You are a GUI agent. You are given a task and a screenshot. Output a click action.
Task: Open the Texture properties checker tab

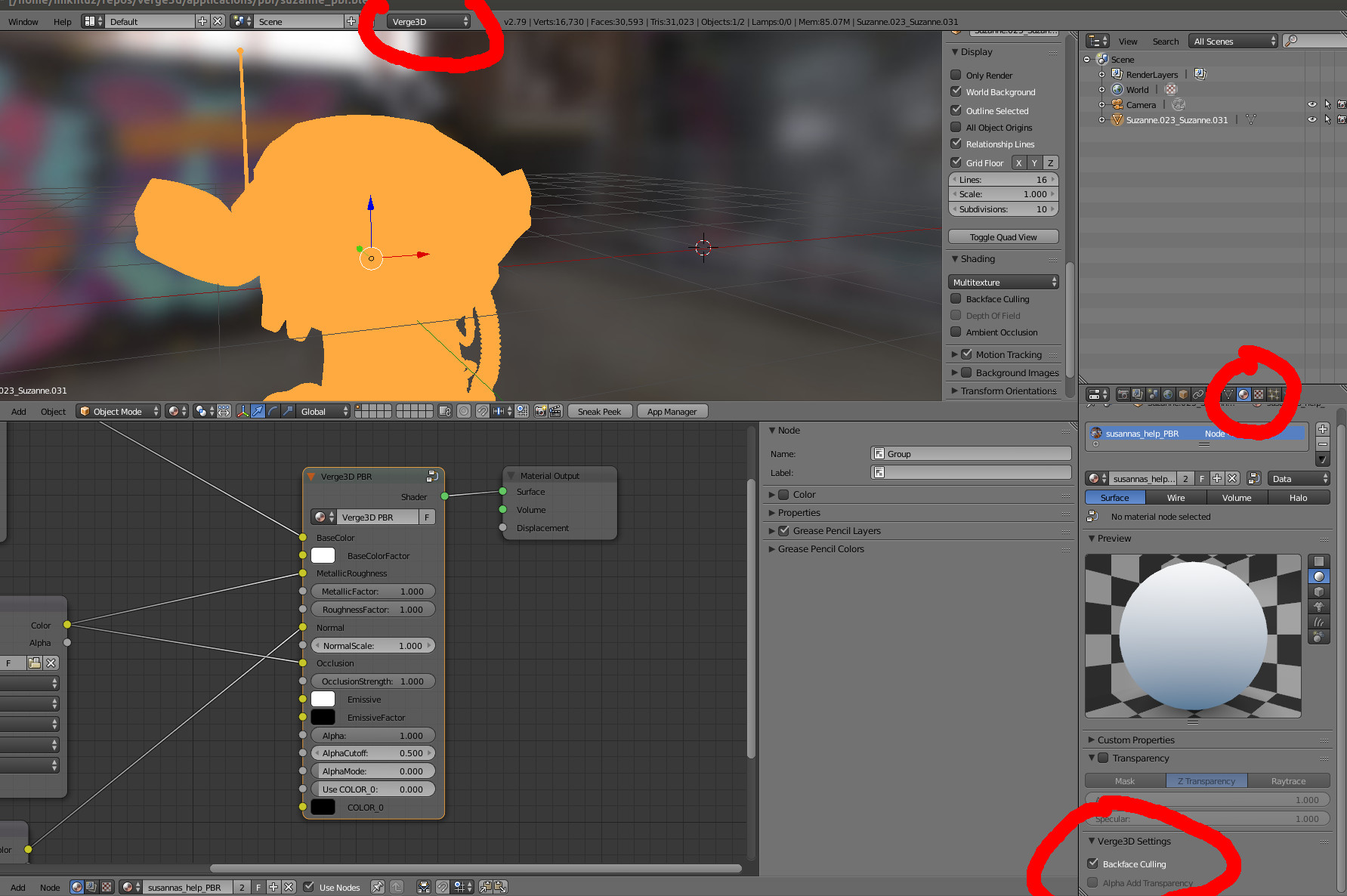pyautogui.click(x=1259, y=394)
